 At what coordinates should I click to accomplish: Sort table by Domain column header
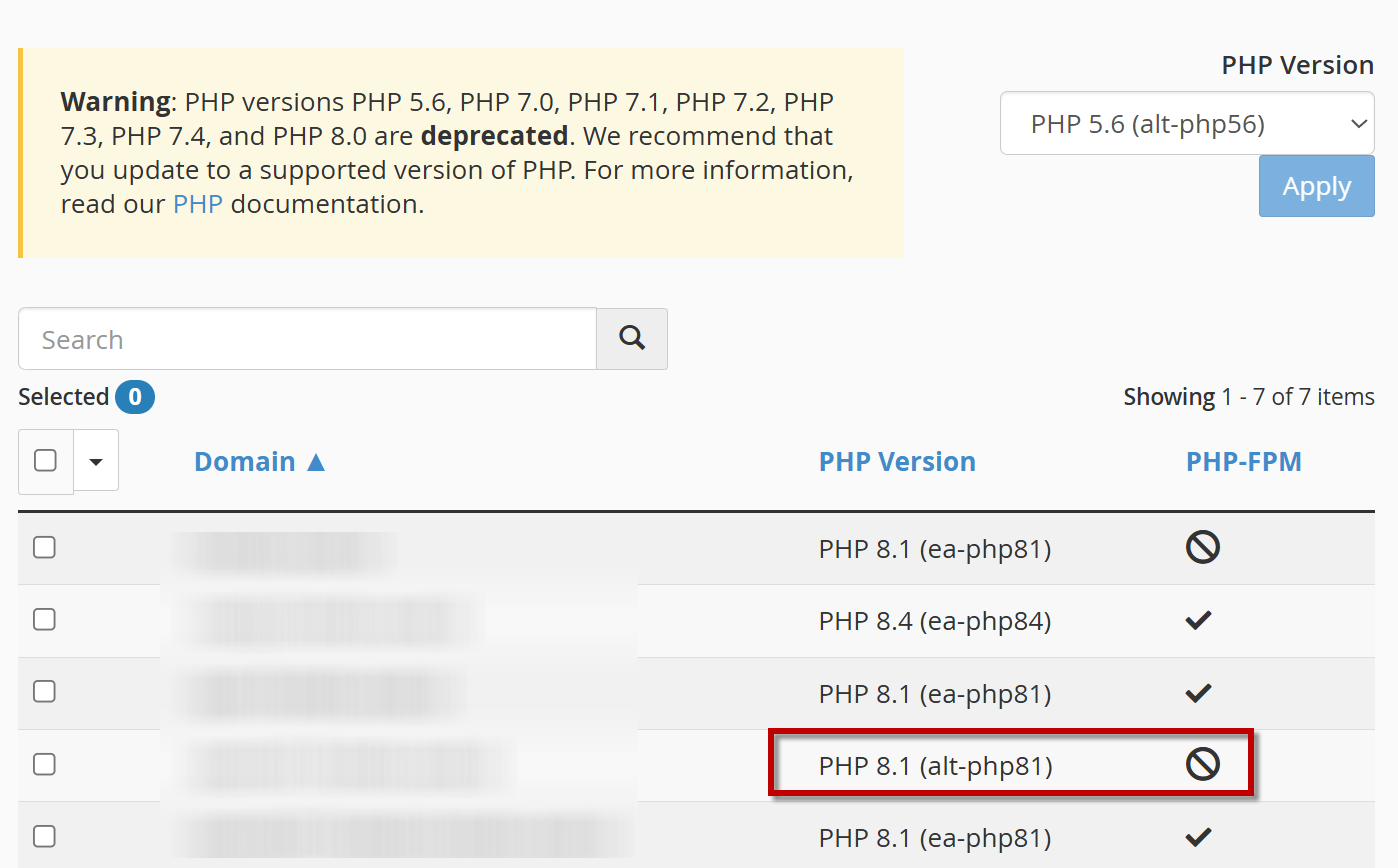coord(244,462)
